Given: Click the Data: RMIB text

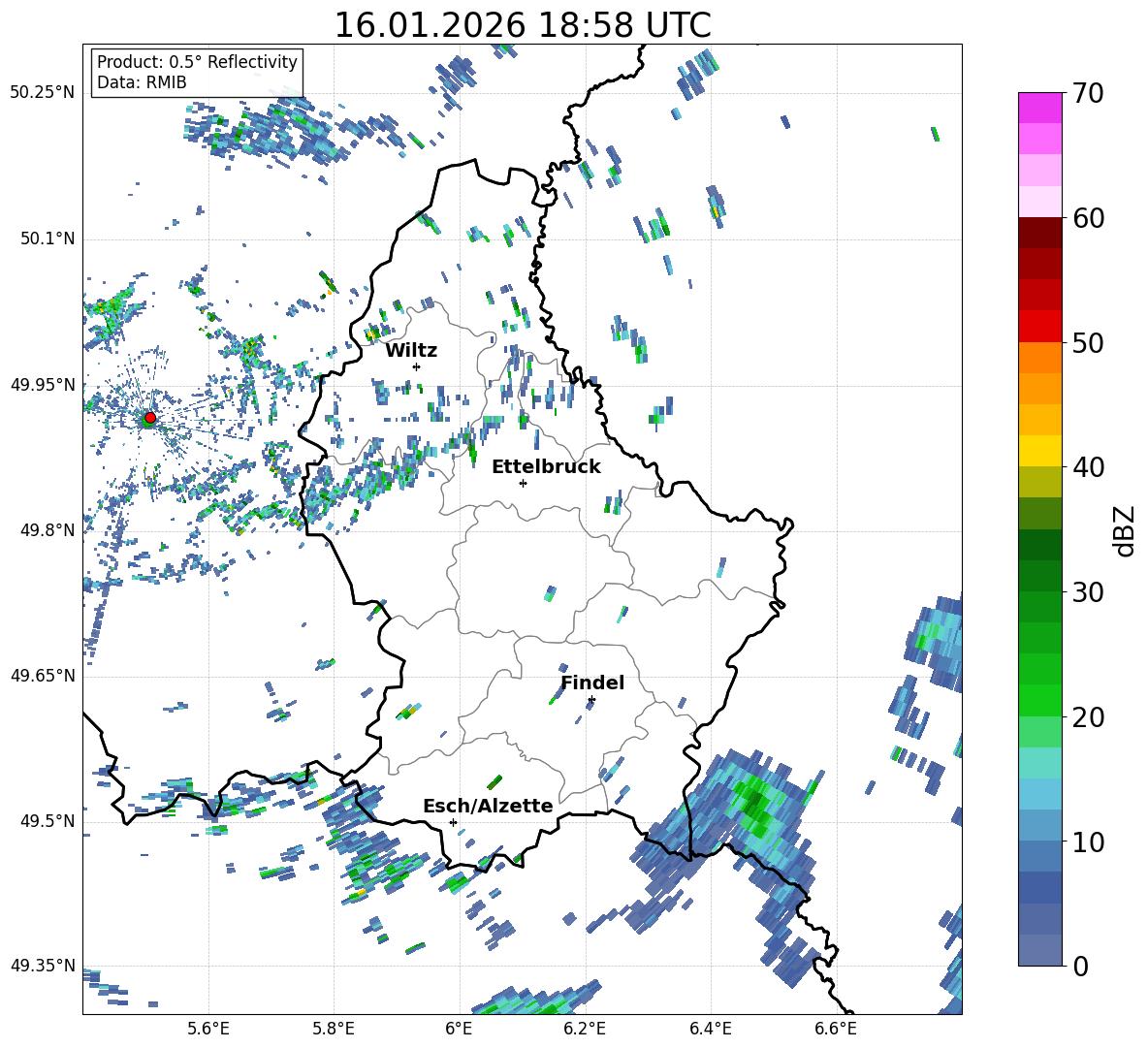Looking at the screenshot, I should [142, 82].
